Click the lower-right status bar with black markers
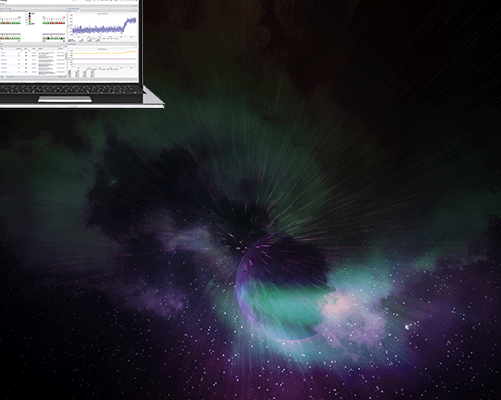The image size is (501, 400). 53,38
